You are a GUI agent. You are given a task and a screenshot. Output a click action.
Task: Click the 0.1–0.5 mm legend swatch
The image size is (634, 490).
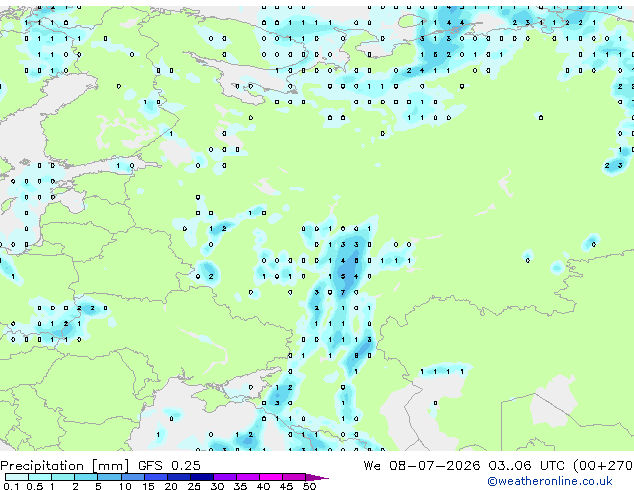[x=17, y=477]
